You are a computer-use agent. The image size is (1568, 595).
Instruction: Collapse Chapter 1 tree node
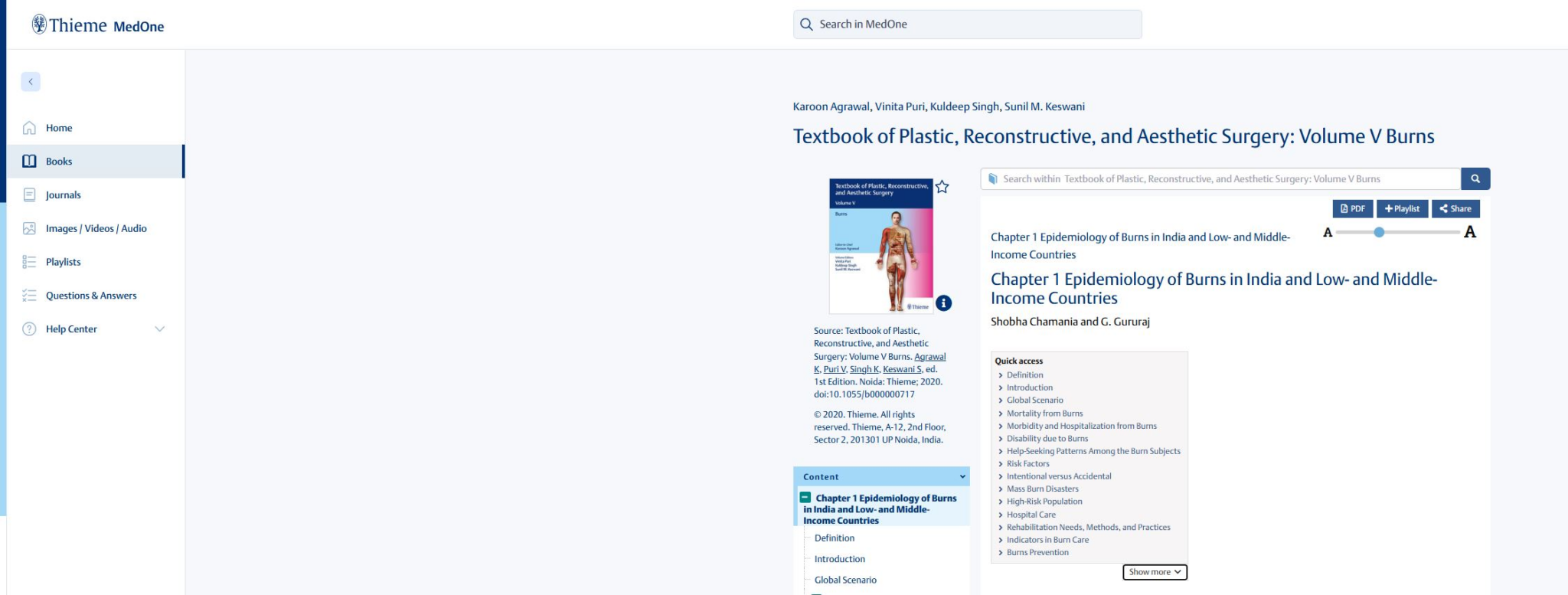(805, 498)
